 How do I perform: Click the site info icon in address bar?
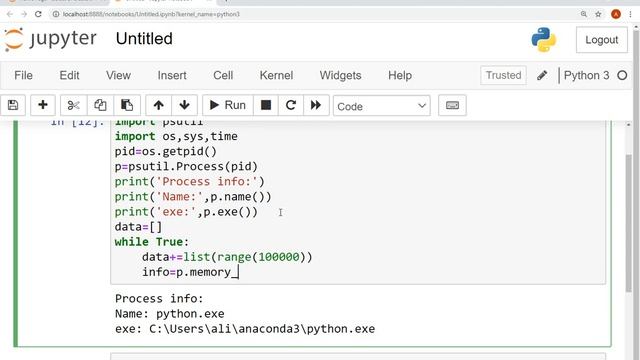click(x=56, y=14)
